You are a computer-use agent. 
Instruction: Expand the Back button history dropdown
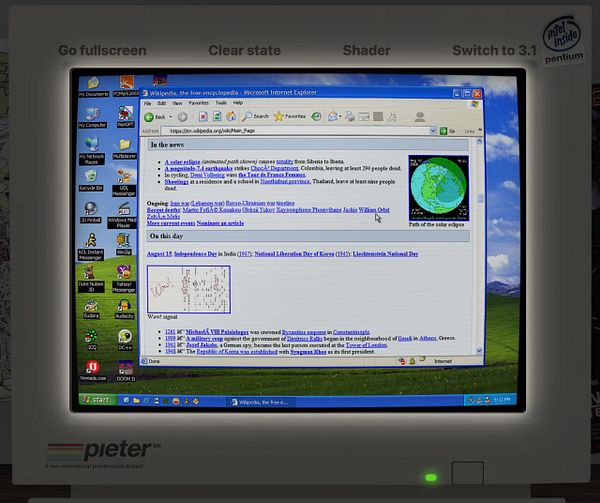coord(171,117)
